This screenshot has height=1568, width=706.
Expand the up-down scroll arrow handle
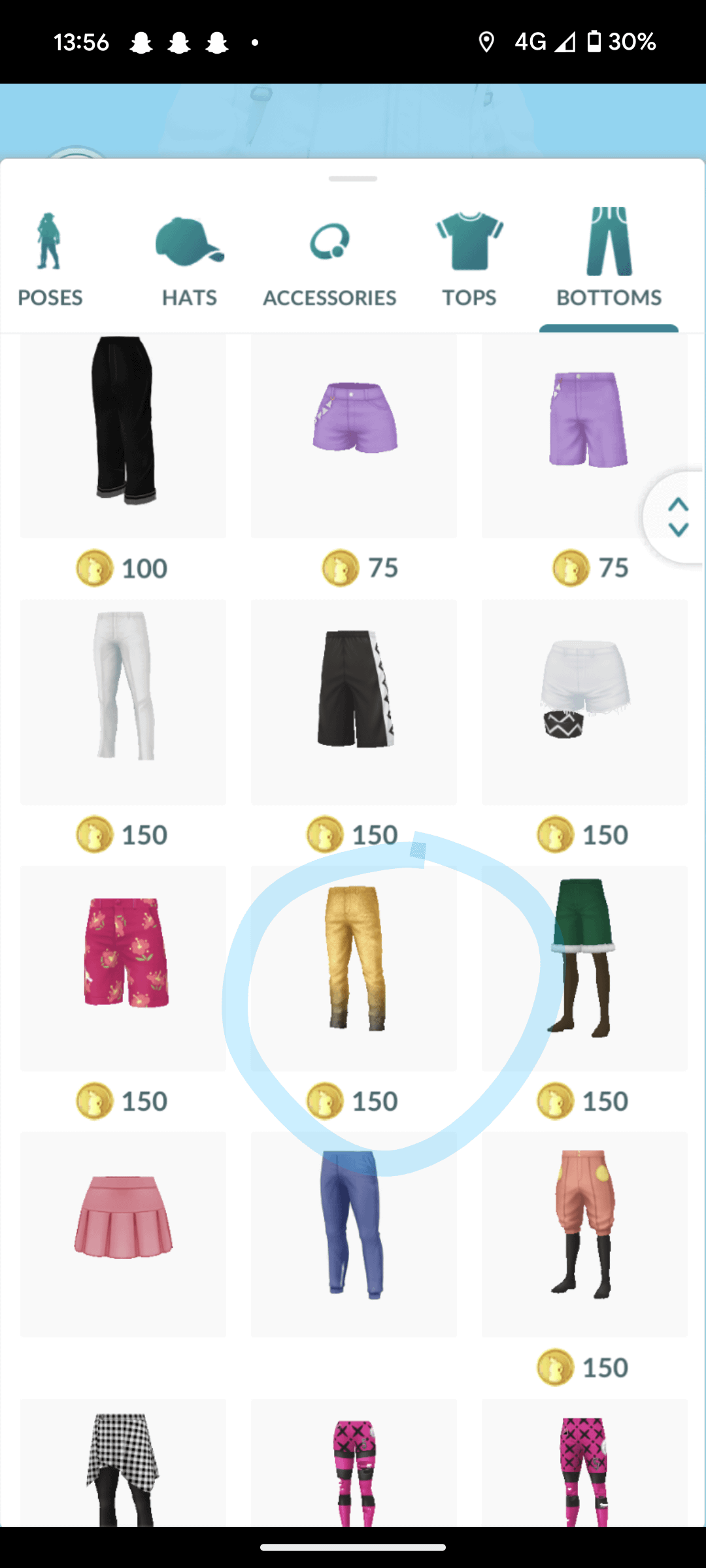click(677, 517)
